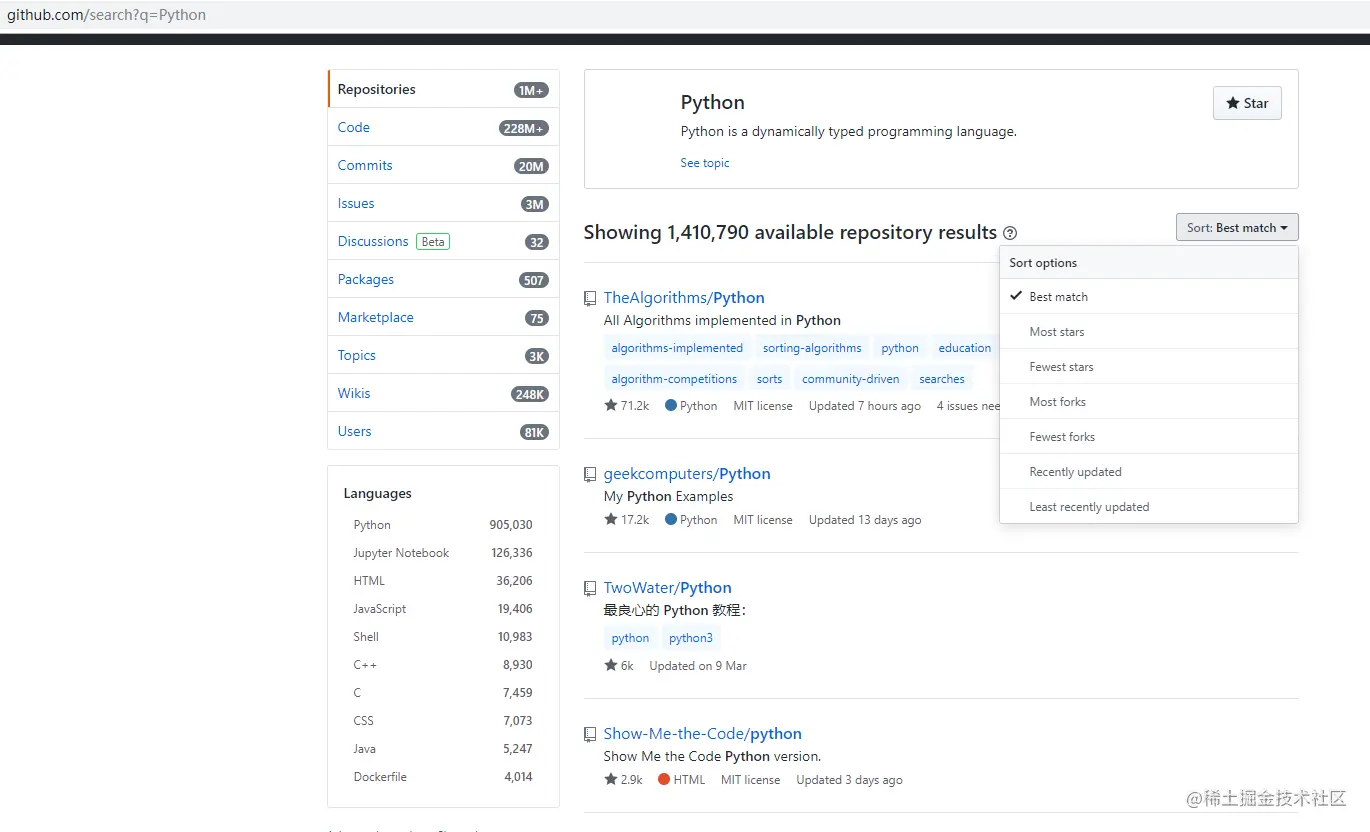Click the 71.2k star count
This screenshot has width=1370, height=832.
tap(627, 406)
